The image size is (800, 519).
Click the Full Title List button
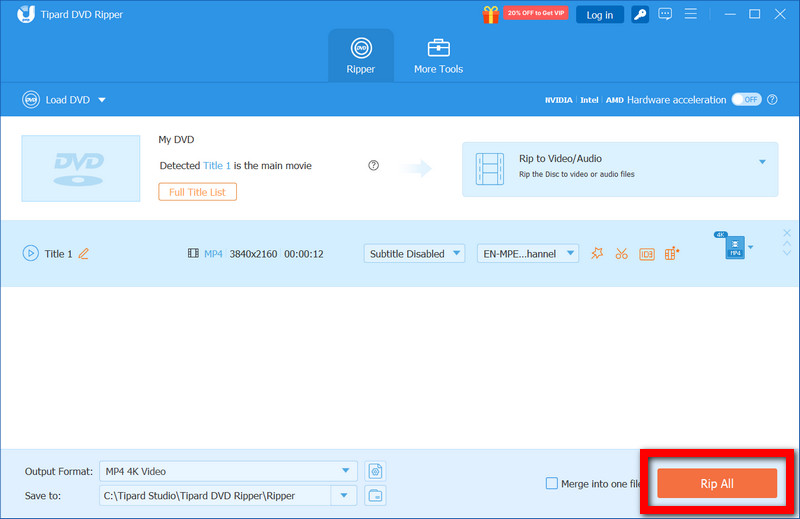pyautogui.click(x=197, y=191)
